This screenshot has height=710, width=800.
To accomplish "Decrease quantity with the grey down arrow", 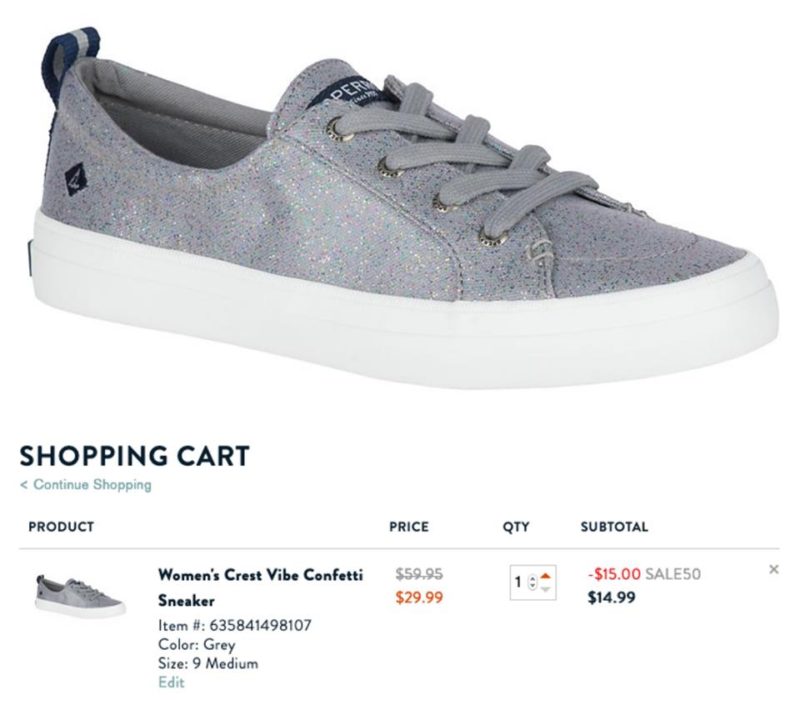I will pyautogui.click(x=545, y=589).
